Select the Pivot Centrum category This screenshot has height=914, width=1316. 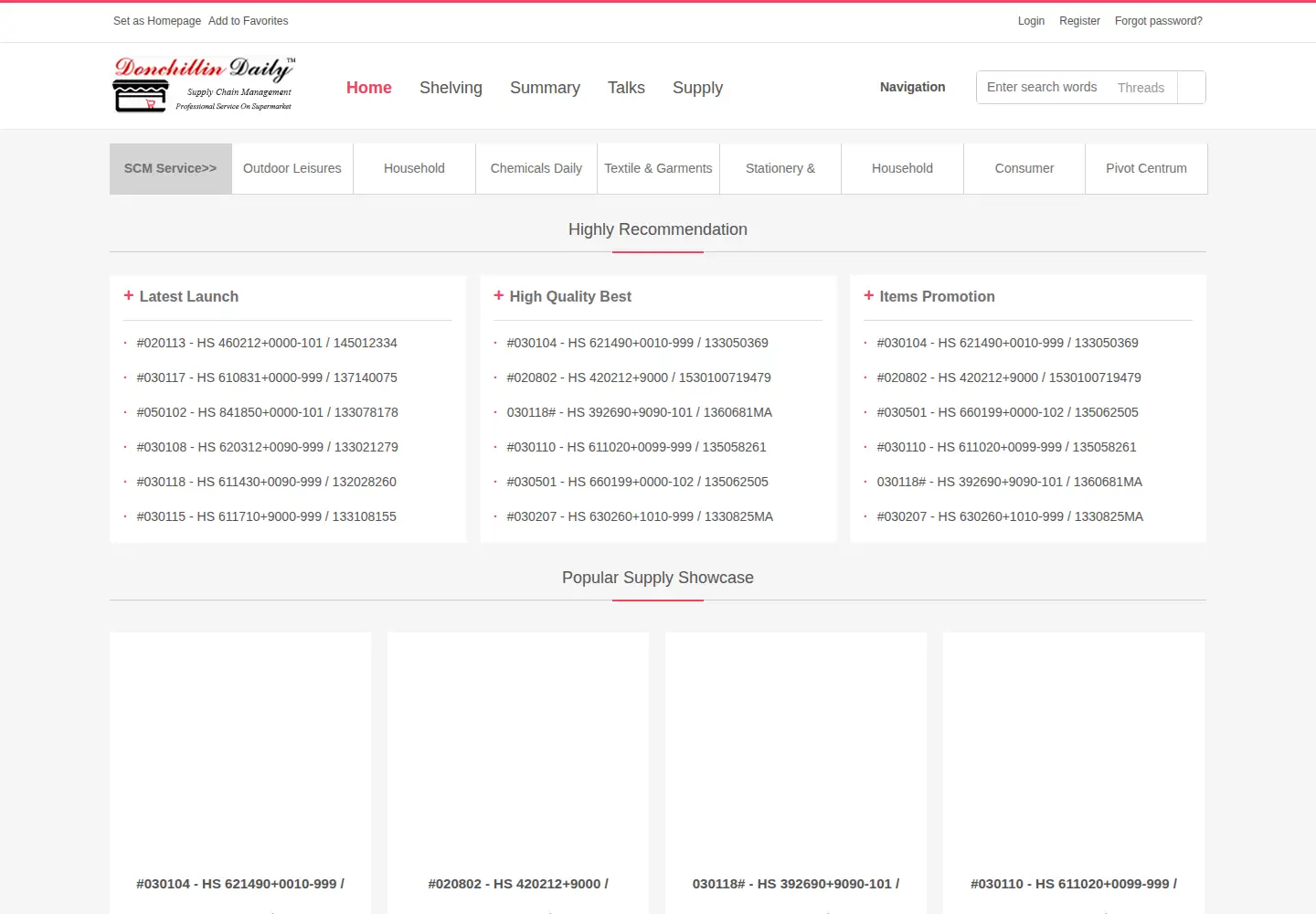pos(1146,168)
